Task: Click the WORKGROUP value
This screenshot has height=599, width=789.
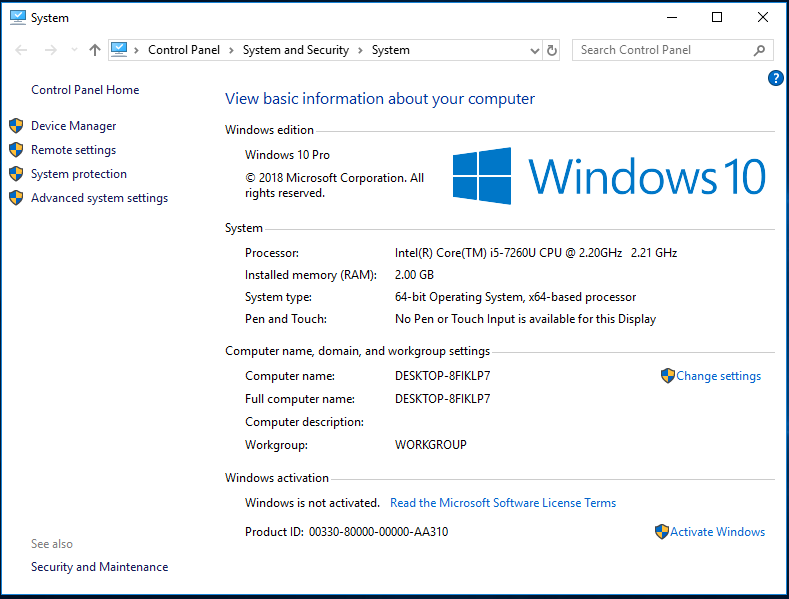Action: tap(431, 445)
